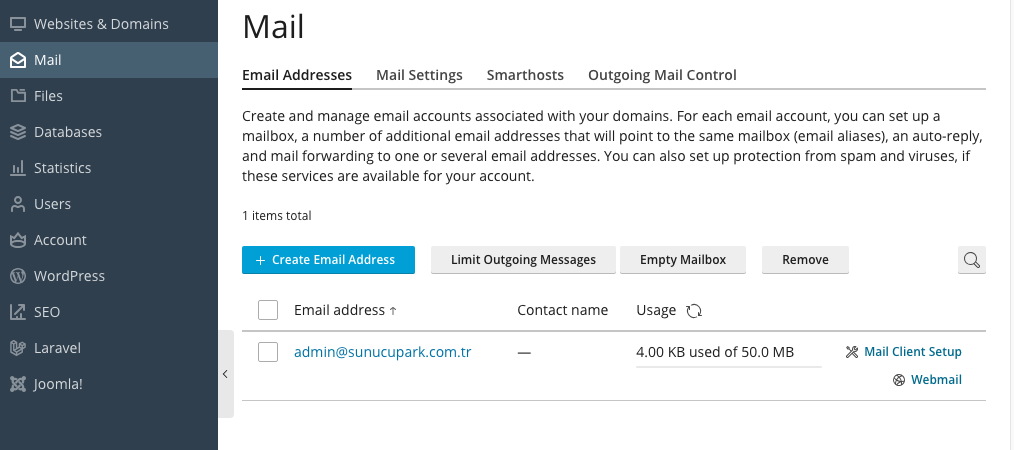Click the Files folder icon in sidebar
Viewport: 1014px width, 450px height.
point(17,96)
